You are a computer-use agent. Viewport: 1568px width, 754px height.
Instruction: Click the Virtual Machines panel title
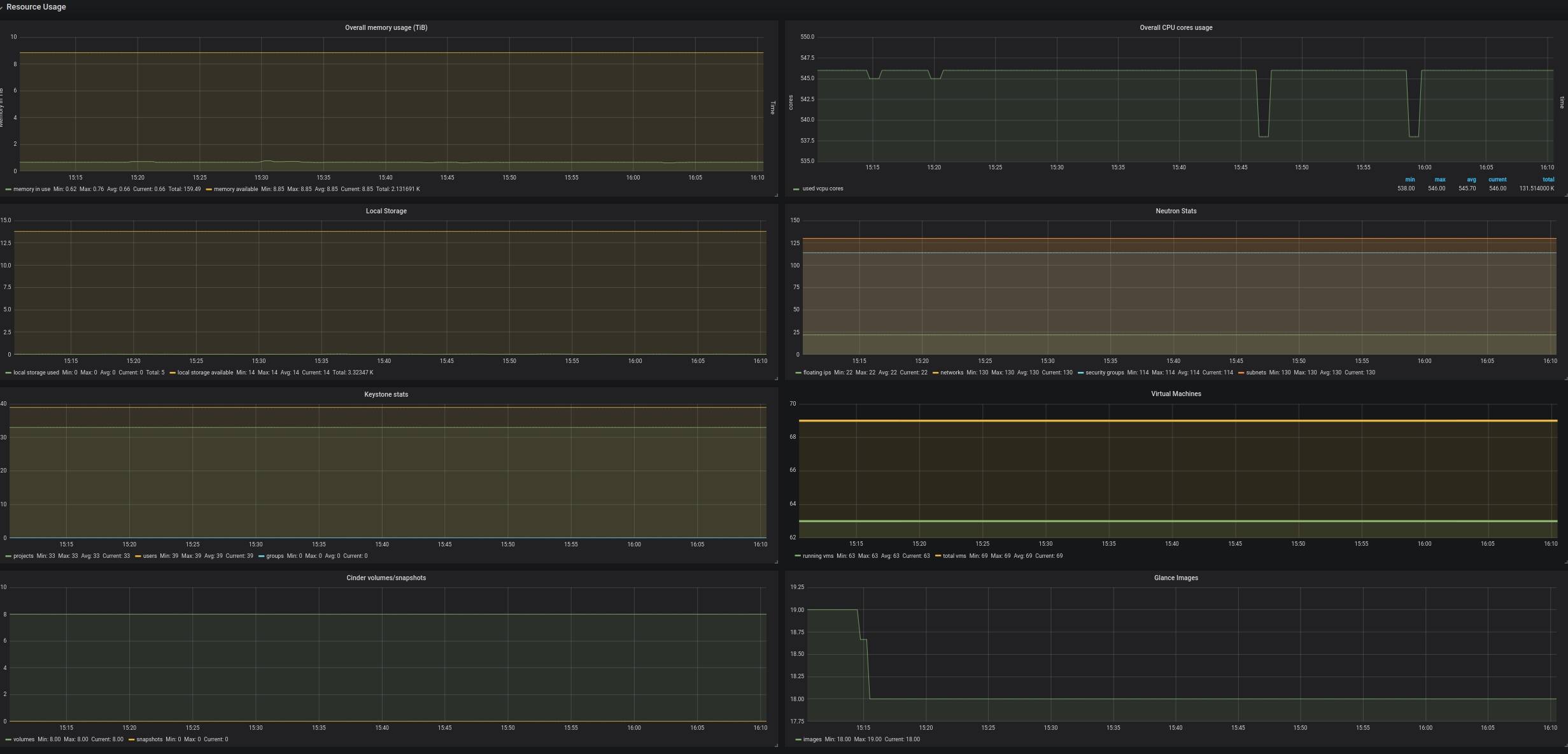coord(1175,394)
